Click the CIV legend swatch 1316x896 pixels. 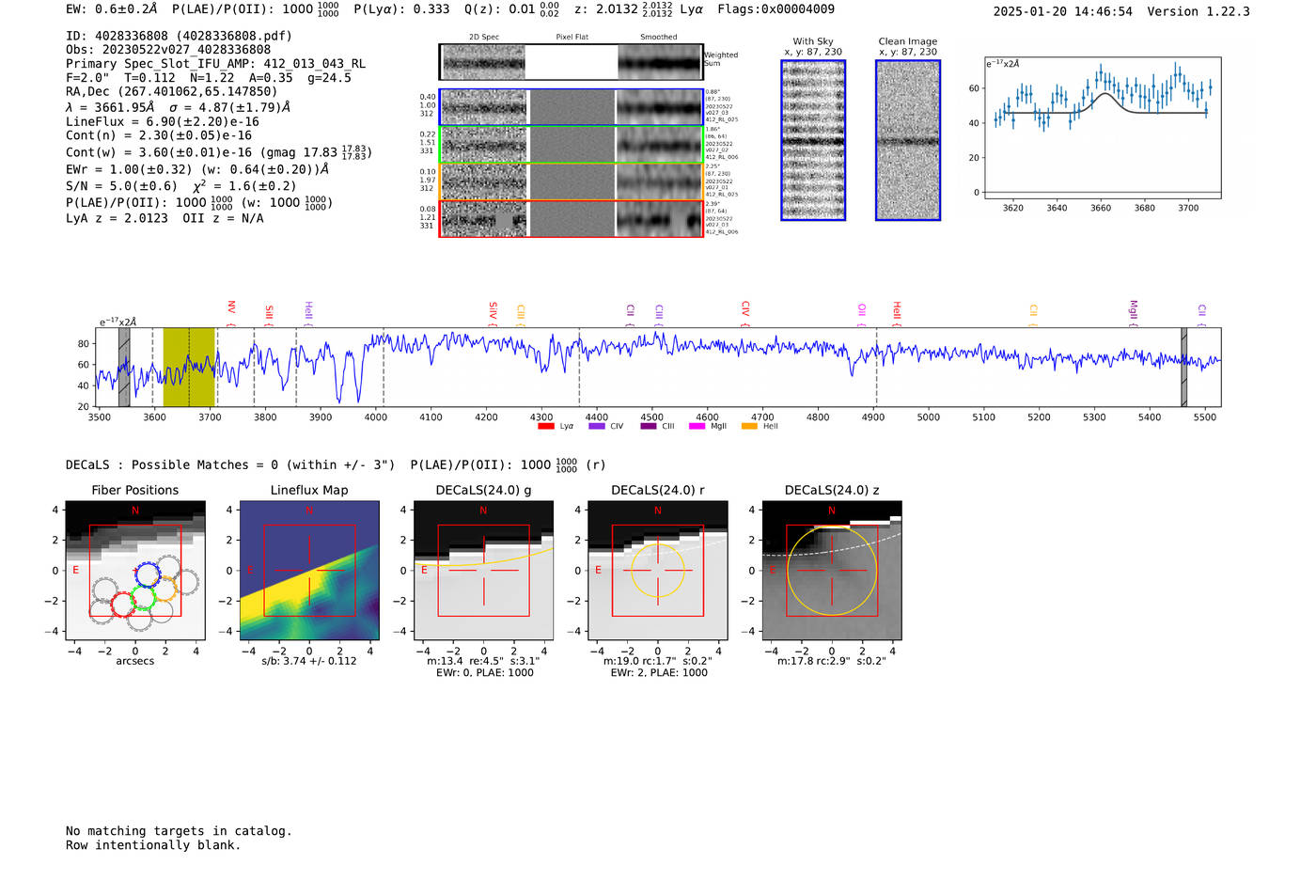coord(597,426)
